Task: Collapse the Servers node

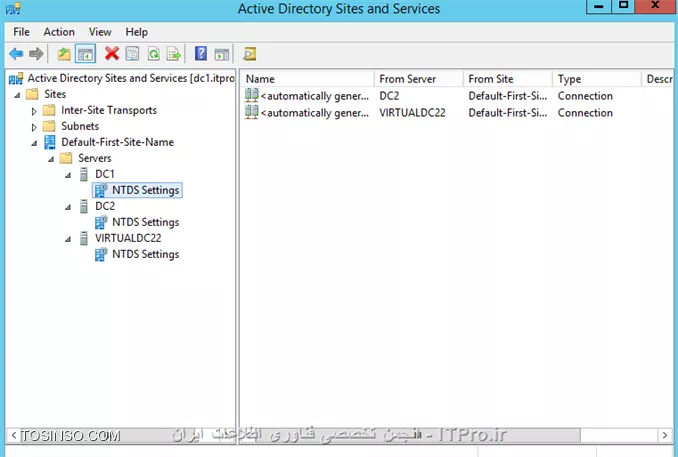Action: (x=51, y=159)
